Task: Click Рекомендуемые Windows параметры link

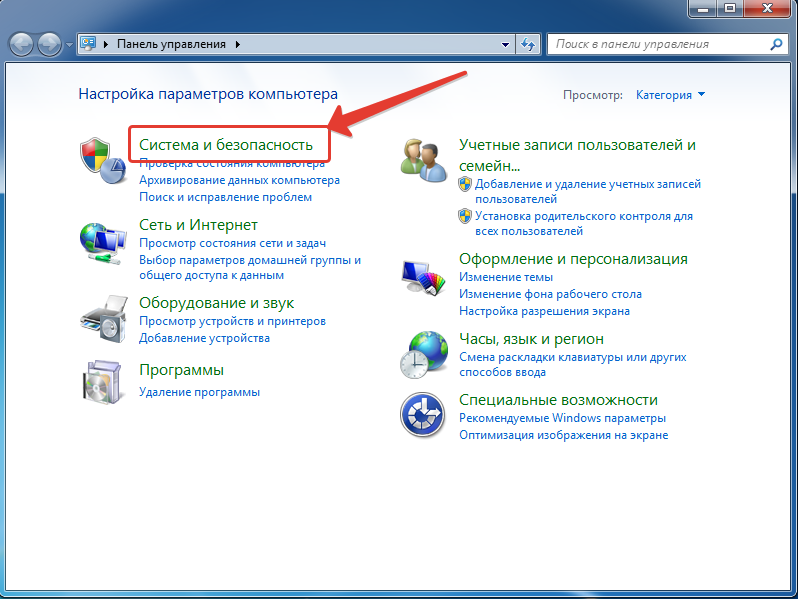Action: [x=562, y=418]
